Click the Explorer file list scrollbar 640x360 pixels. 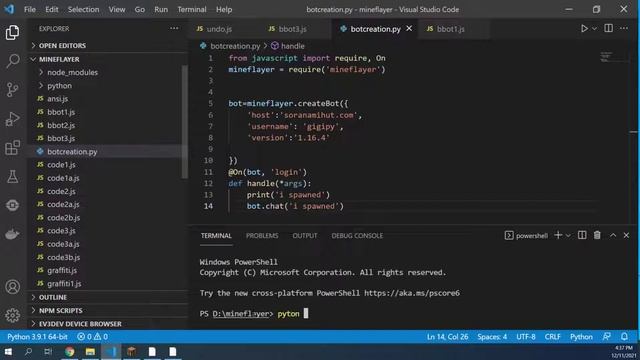(184, 122)
